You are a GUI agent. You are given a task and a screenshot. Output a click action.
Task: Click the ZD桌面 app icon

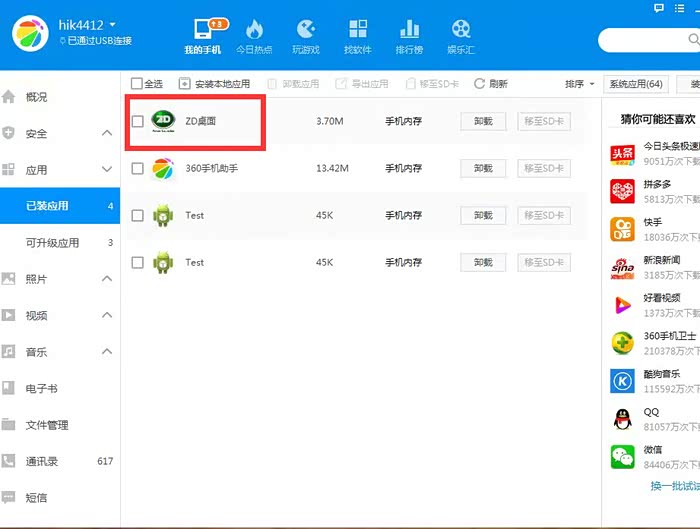coord(163,121)
